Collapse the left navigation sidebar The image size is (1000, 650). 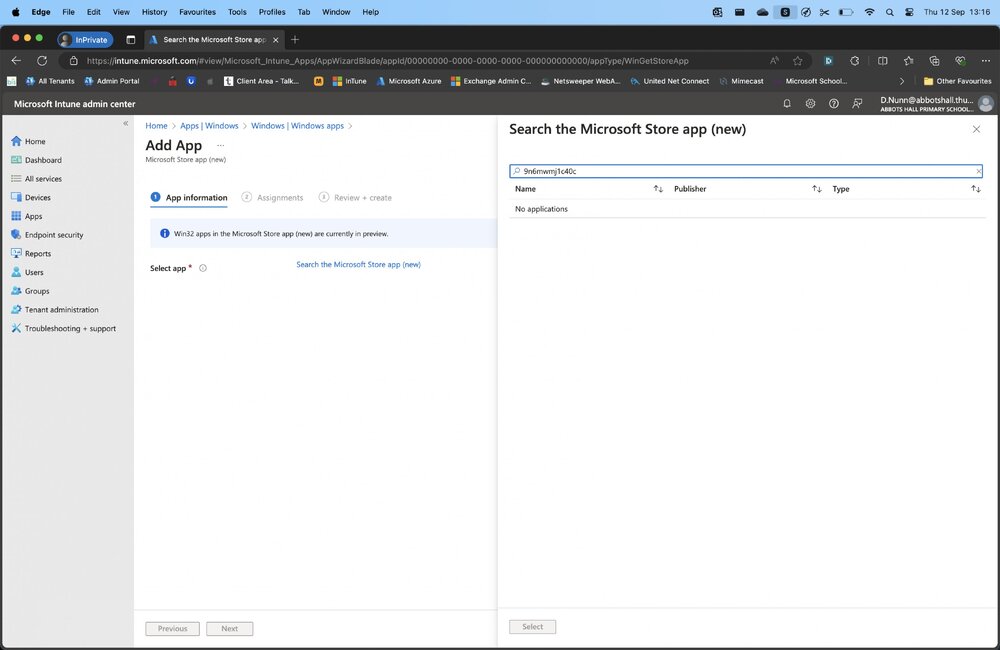(126, 124)
